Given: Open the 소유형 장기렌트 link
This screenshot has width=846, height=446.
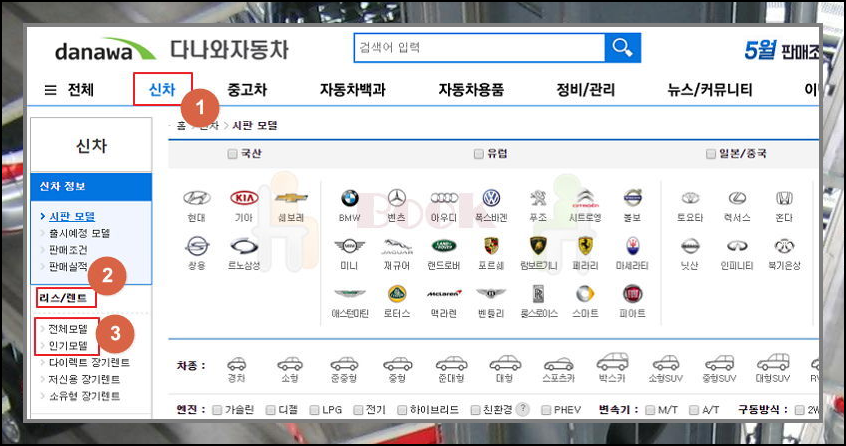Looking at the screenshot, I should click(84, 396).
